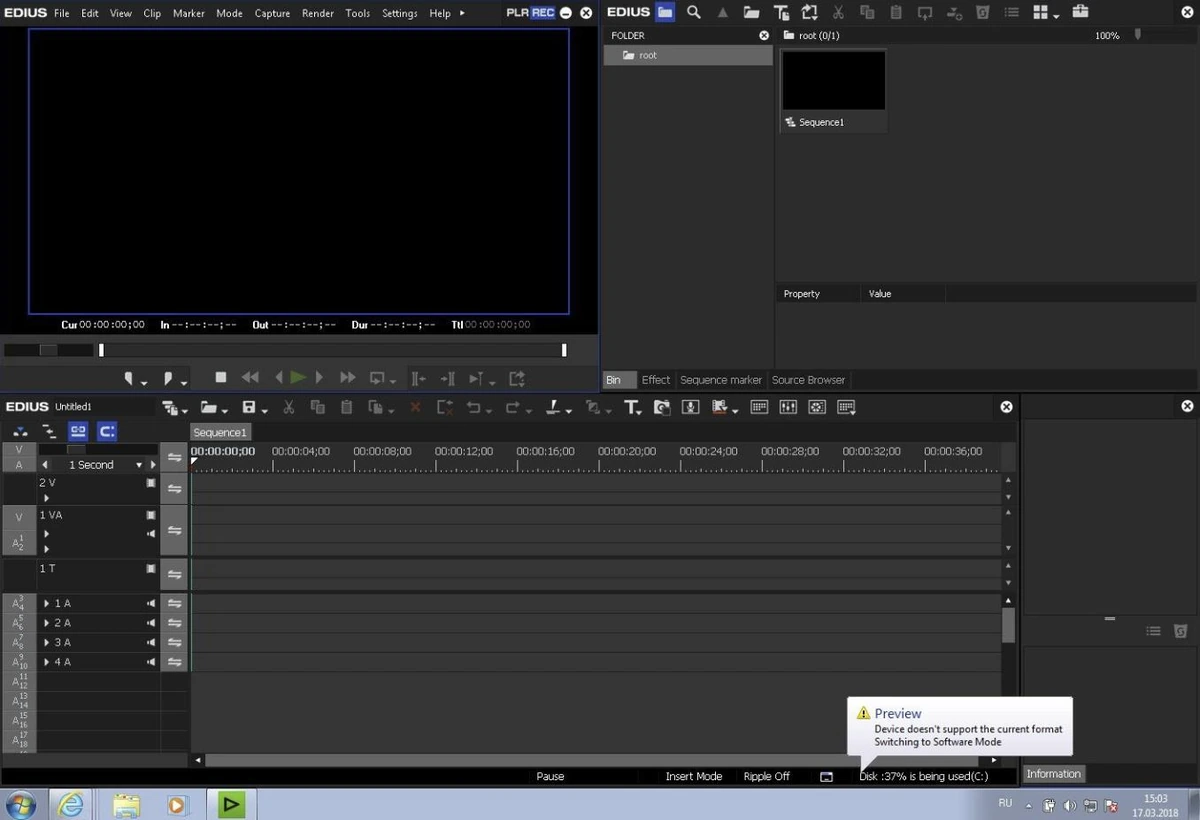Open the Render menu
This screenshot has width=1200, height=820.
(x=318, y=13)
